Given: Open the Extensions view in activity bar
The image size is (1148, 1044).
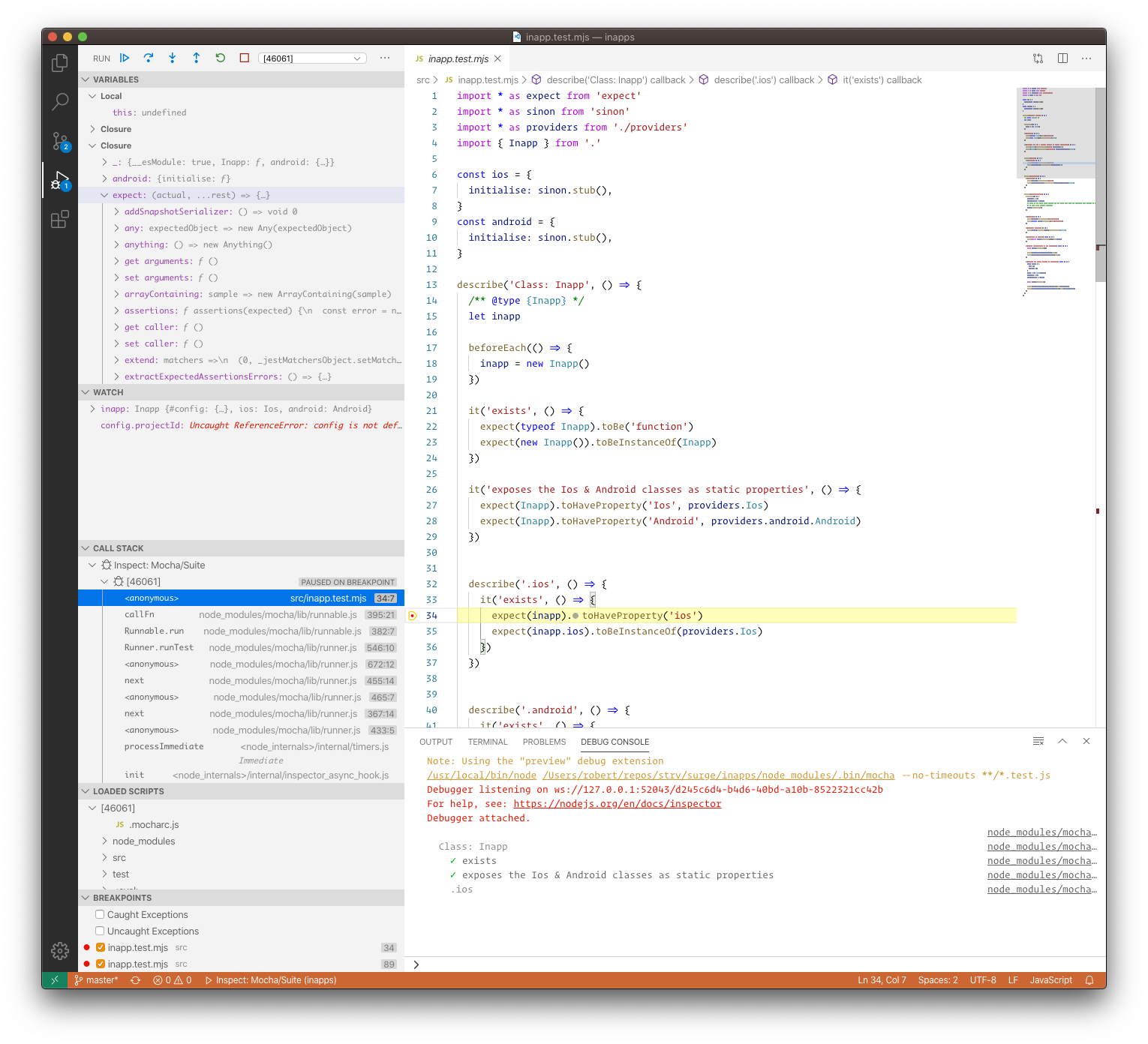Looking at the screenshot, I should [60, 219].
